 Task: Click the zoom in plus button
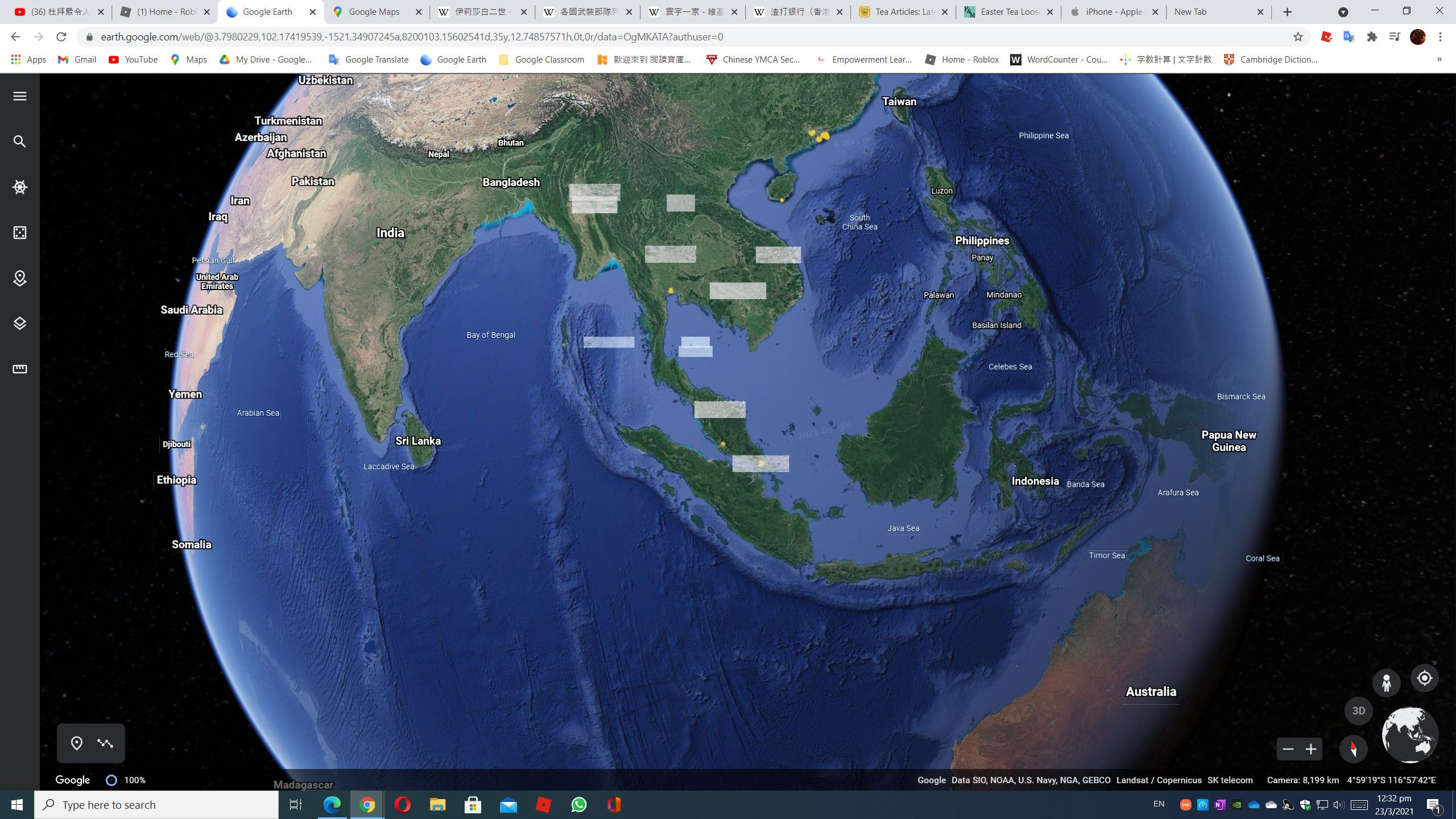(x=1311, y=749)
